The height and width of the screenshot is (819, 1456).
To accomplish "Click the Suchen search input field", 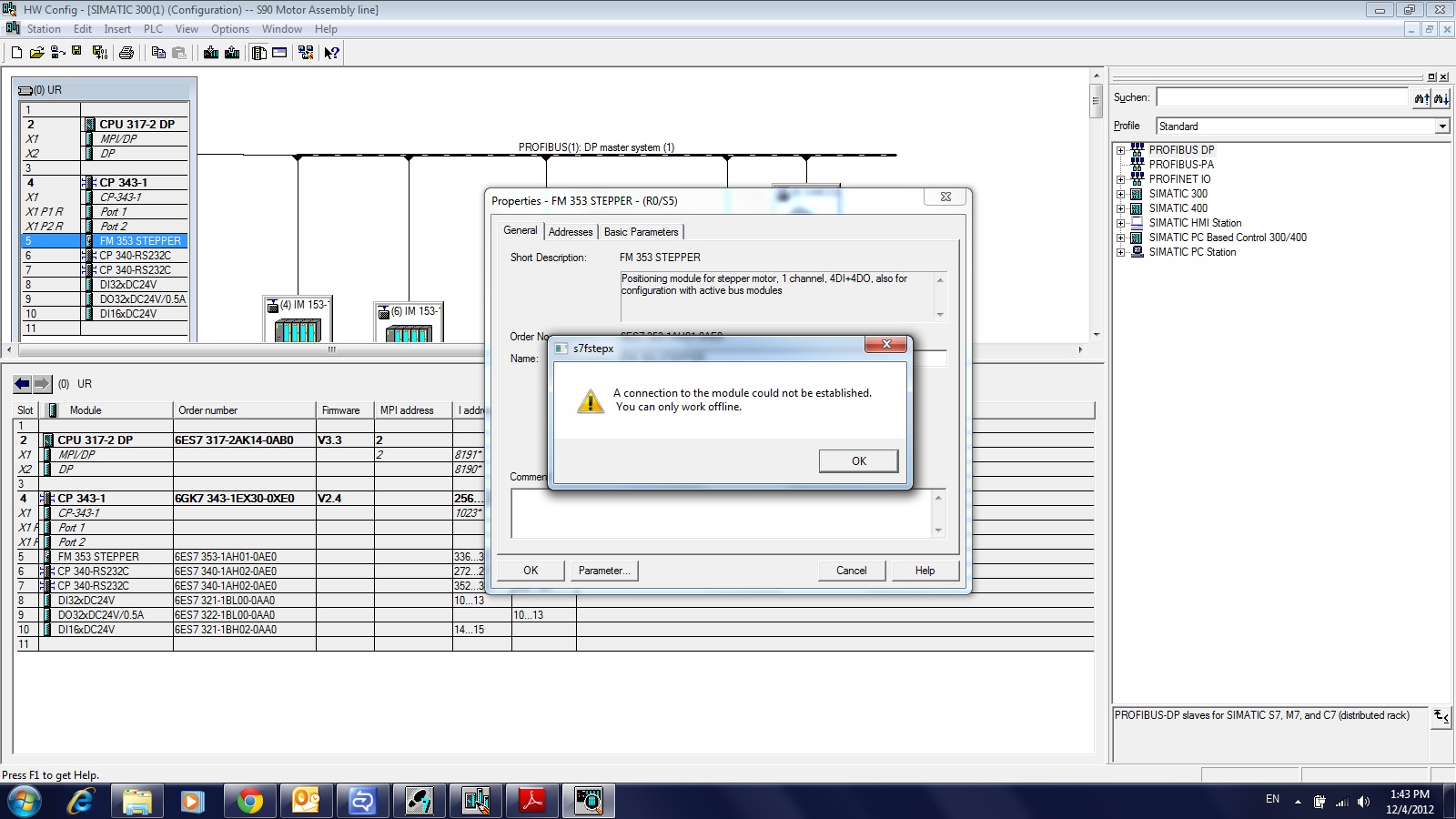I will [x=1282, y=97].
